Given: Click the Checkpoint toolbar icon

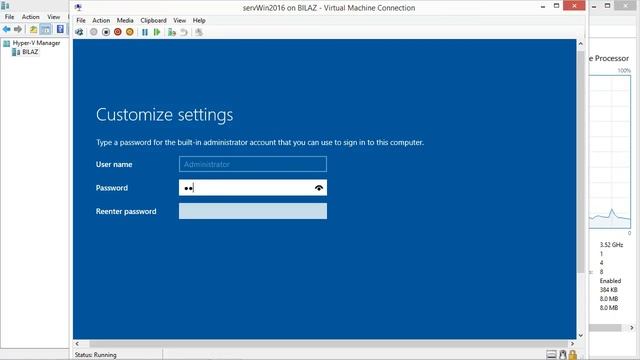Looking at the screenshot, I should 172,32.
